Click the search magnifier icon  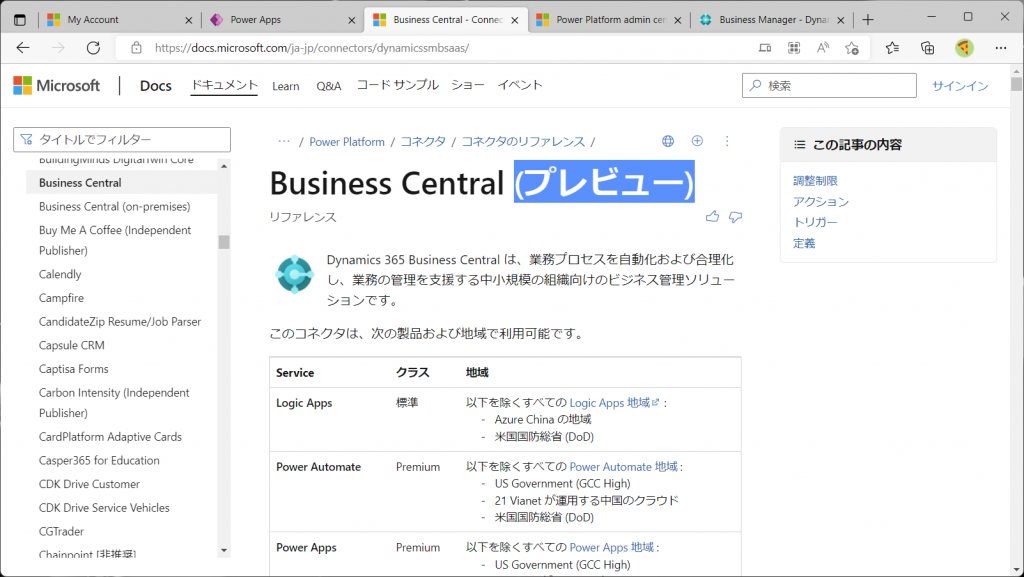756,86
